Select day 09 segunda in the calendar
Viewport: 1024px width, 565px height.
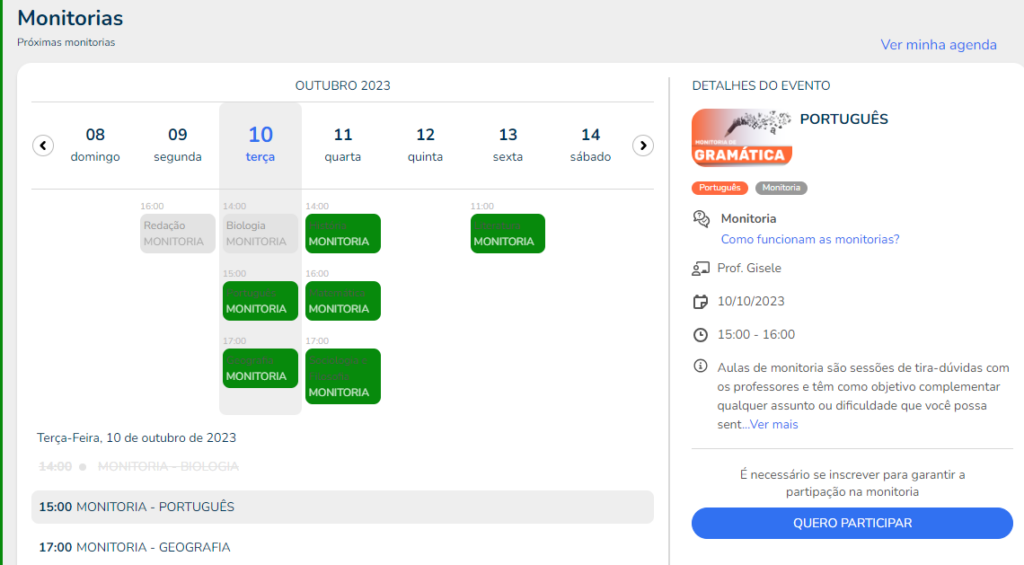click(178, 144)
